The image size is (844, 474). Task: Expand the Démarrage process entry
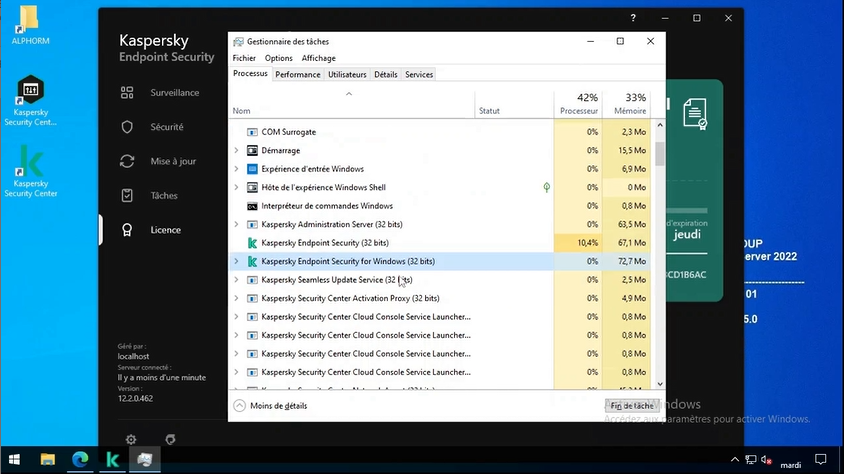236,151
